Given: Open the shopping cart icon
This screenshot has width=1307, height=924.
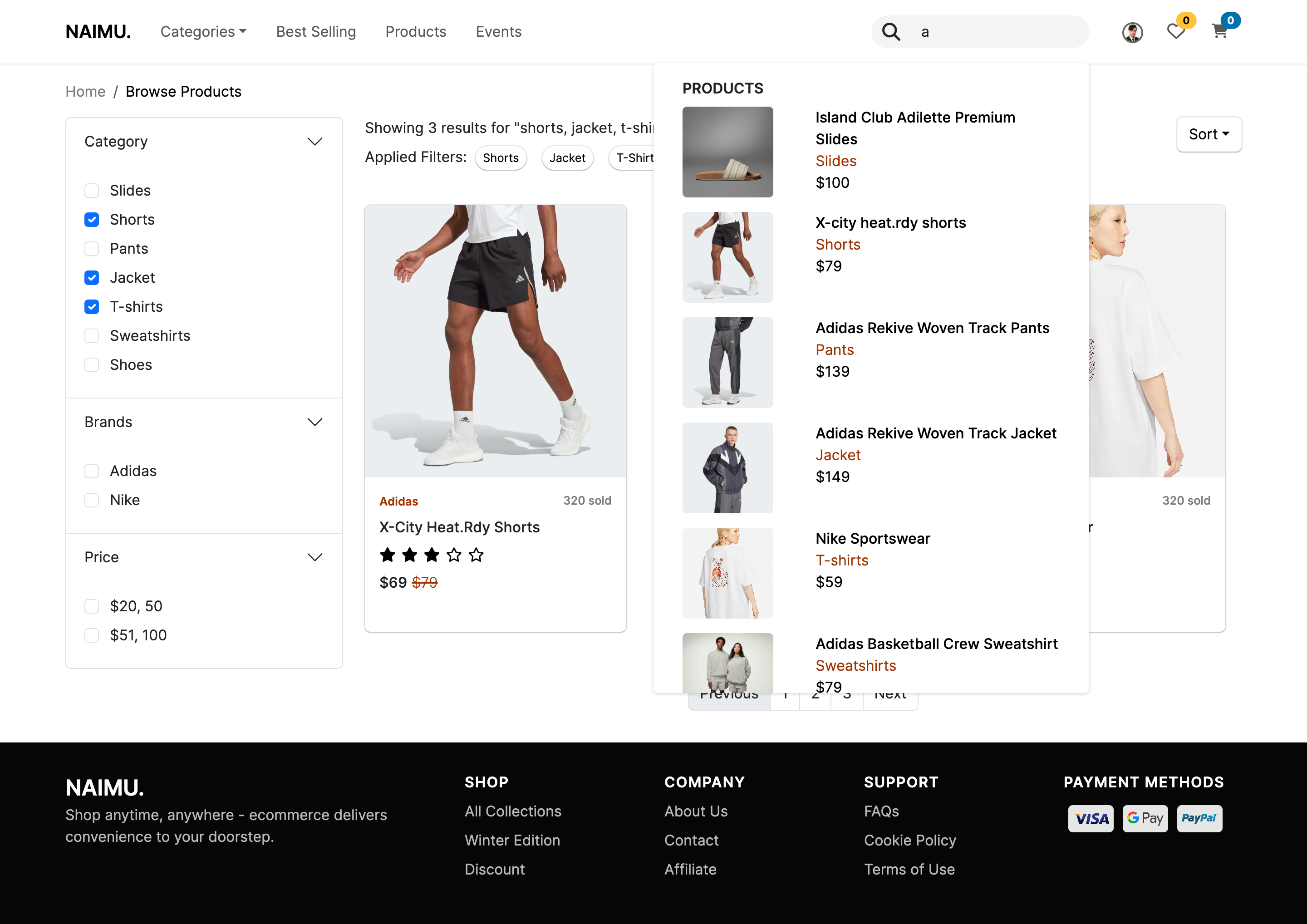Looking at the screenshot, I should click(x=1219, y=31).
